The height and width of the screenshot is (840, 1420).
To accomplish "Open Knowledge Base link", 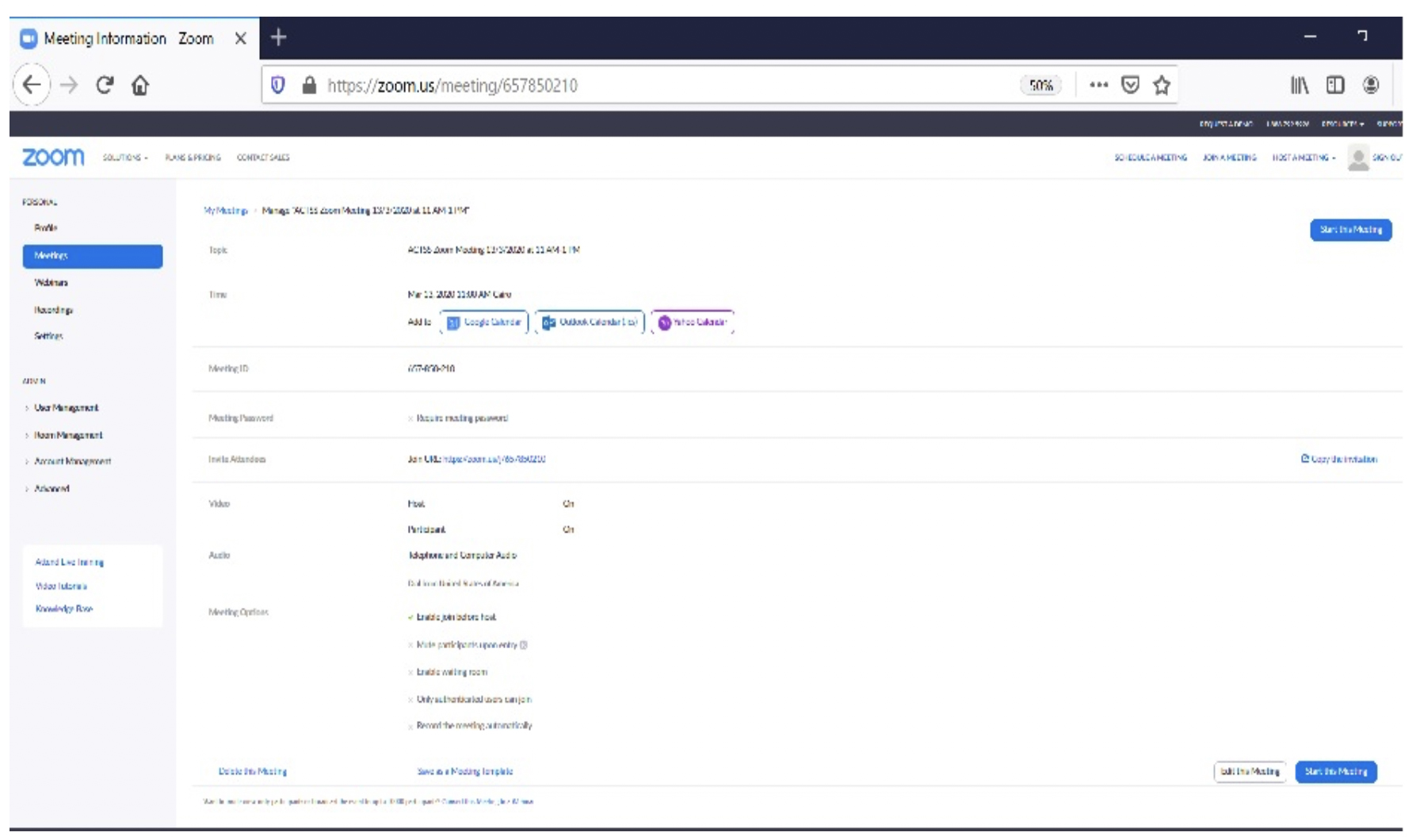I will (64, 609).
